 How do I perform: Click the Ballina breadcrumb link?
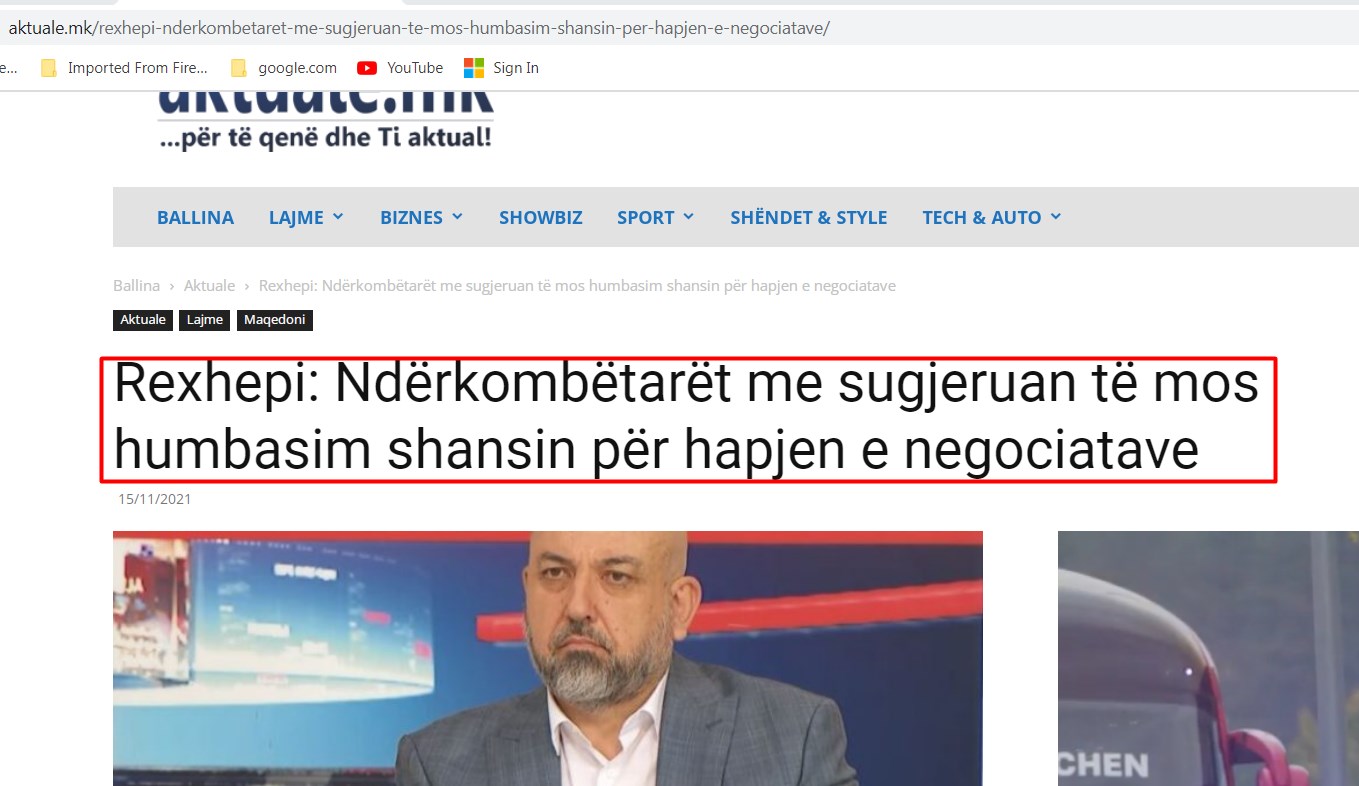(x=136, y=286)
